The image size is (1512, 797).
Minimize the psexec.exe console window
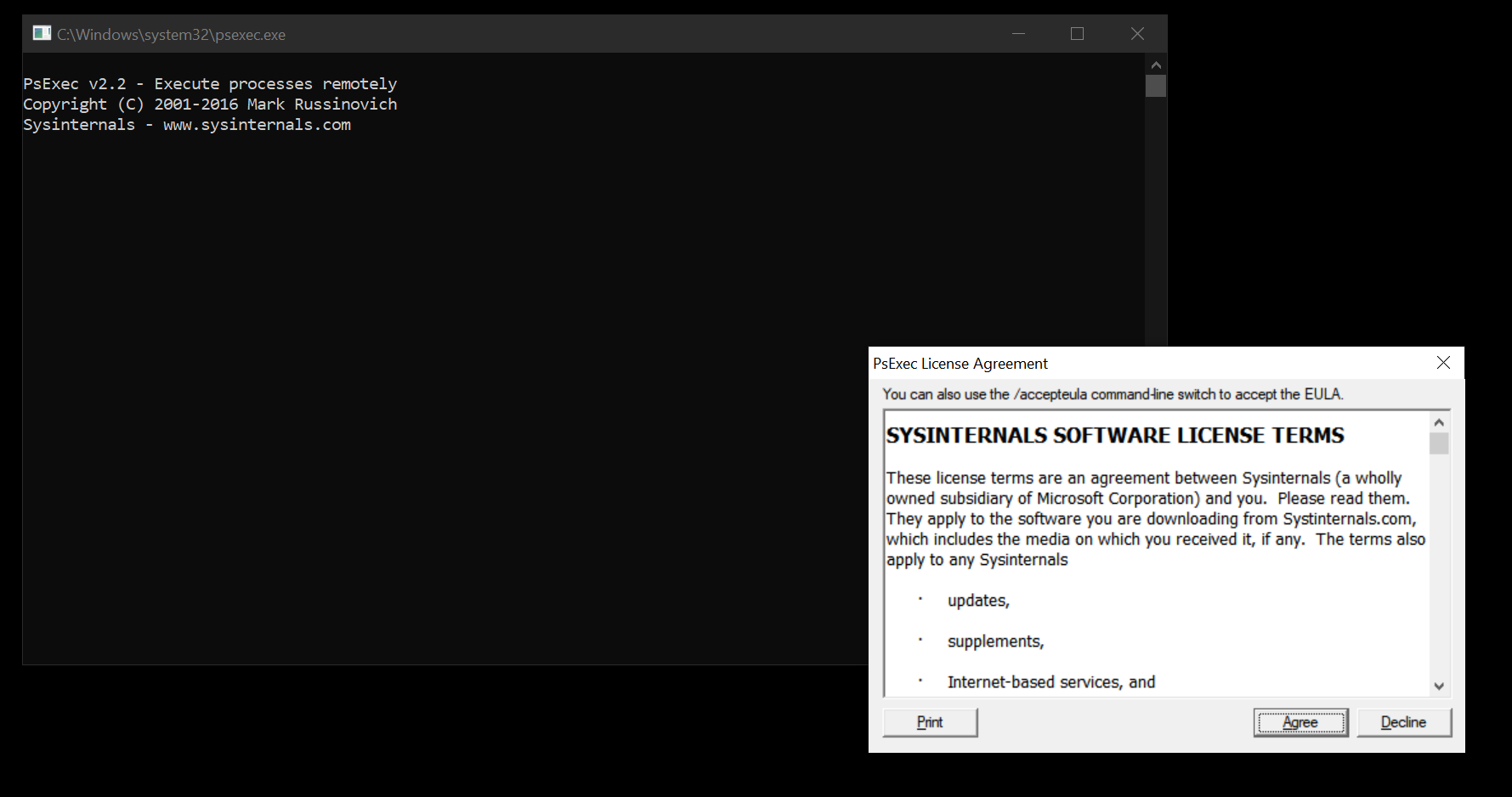point(1019,34)
